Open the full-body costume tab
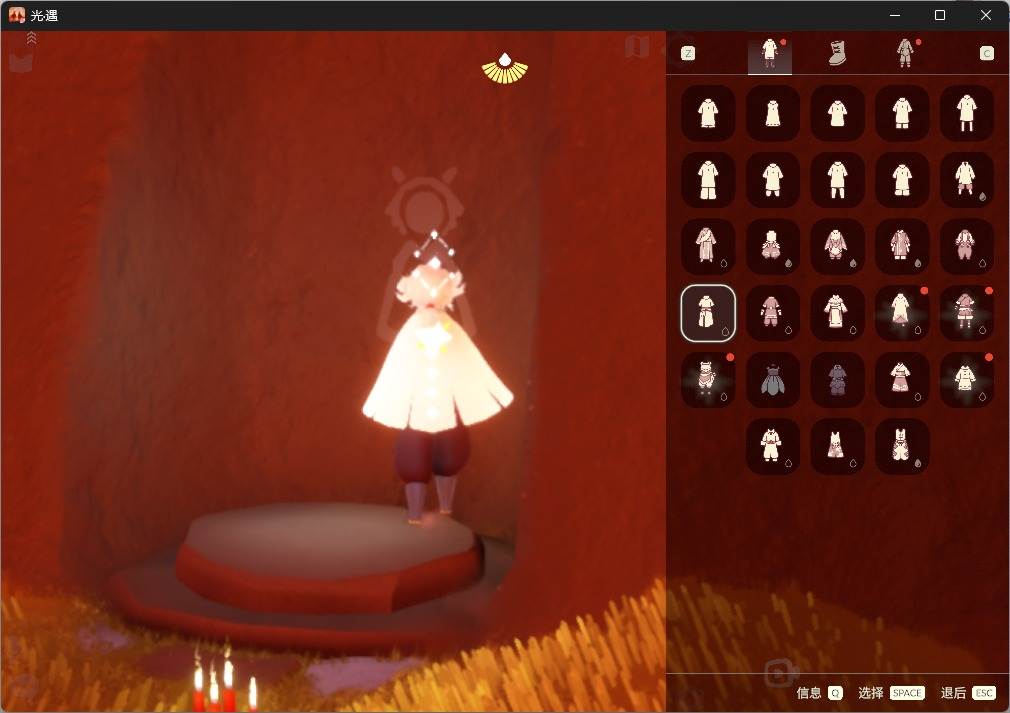This screenshot has width=1010, height=713. [x=904, y=54]
